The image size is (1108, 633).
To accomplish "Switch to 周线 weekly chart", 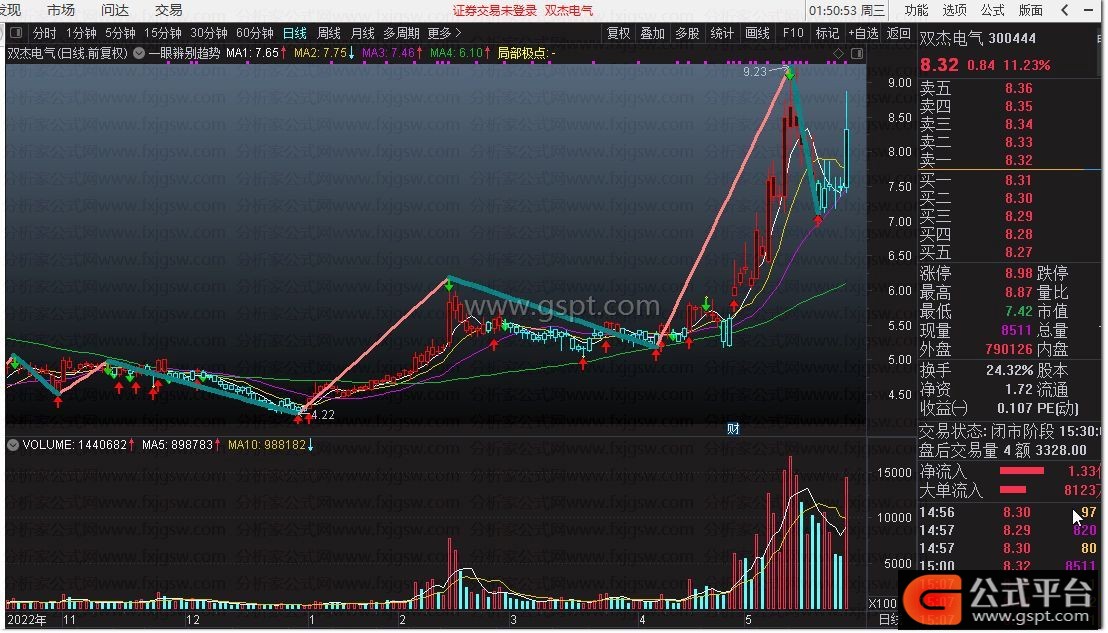I will (x=329, y=33).
